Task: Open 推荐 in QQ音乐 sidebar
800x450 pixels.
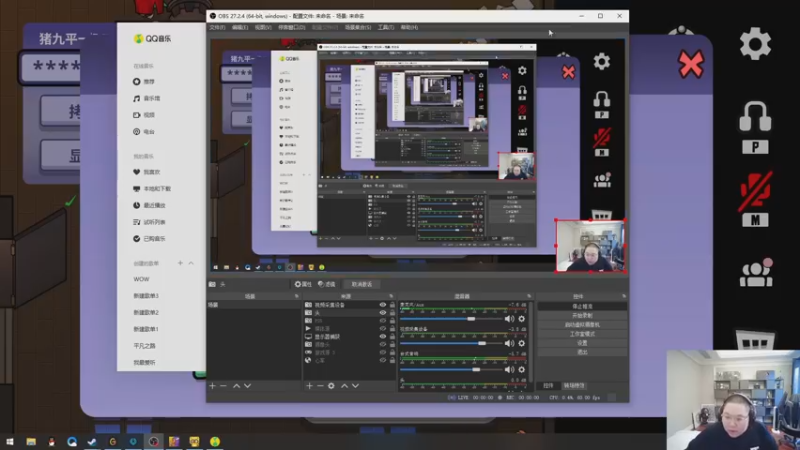Action: 143,82
